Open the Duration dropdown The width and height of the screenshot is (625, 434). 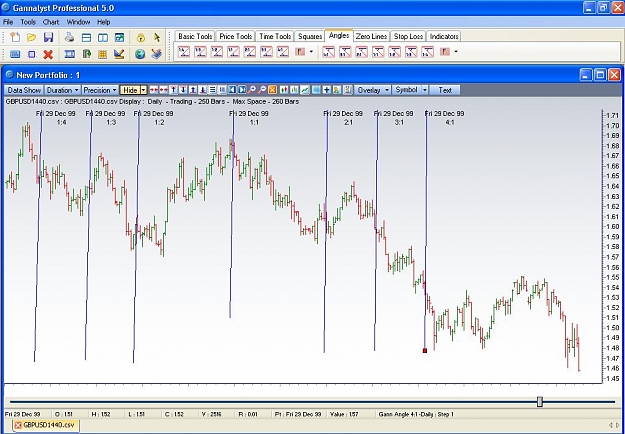62,90
